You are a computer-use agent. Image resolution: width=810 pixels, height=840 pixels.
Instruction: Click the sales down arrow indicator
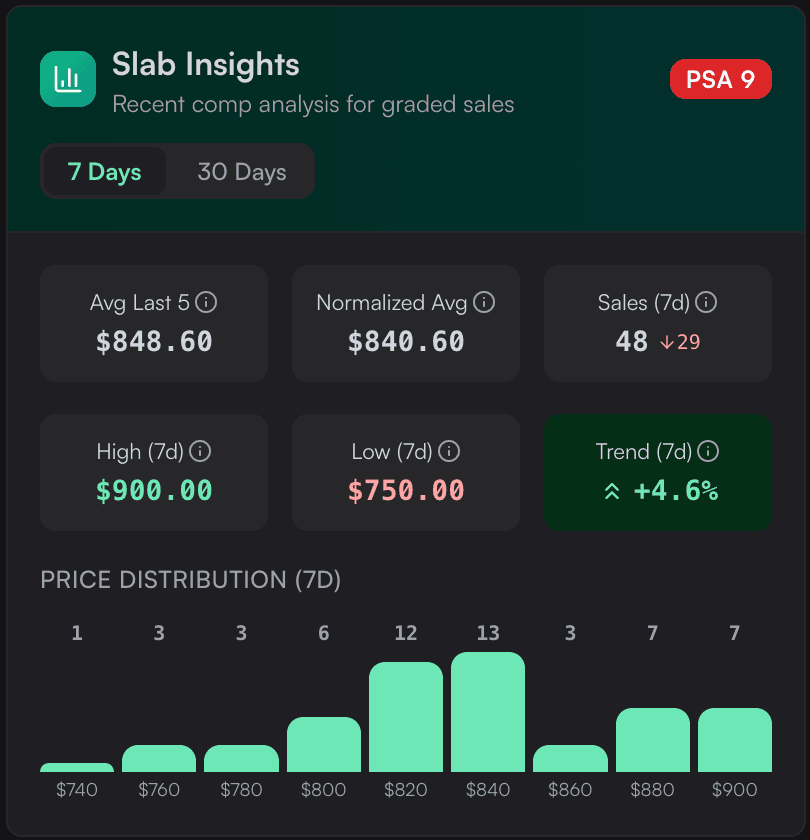pos(666,342)
